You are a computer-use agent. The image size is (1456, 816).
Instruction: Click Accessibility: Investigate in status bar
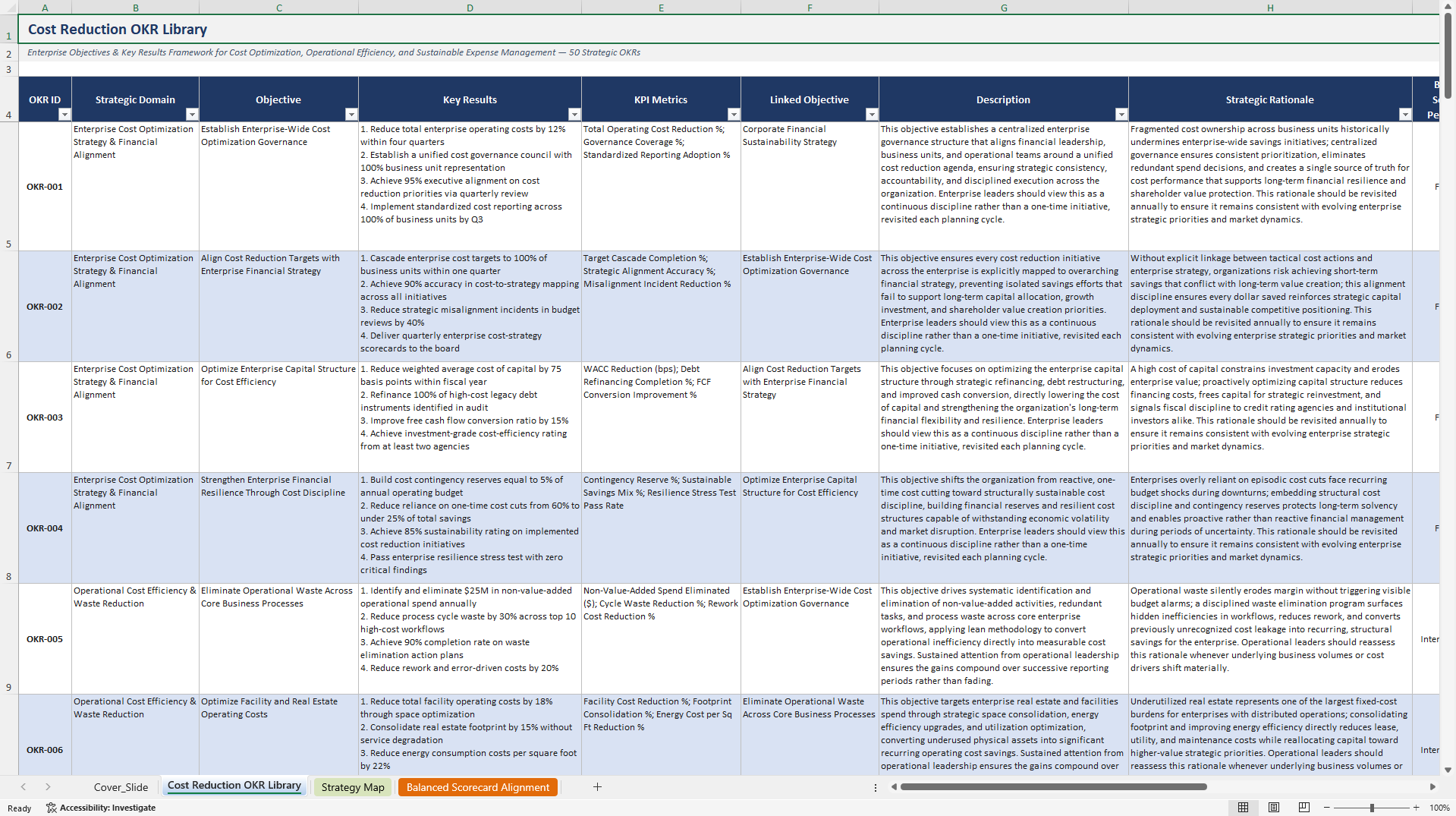(x=101, y=808)
